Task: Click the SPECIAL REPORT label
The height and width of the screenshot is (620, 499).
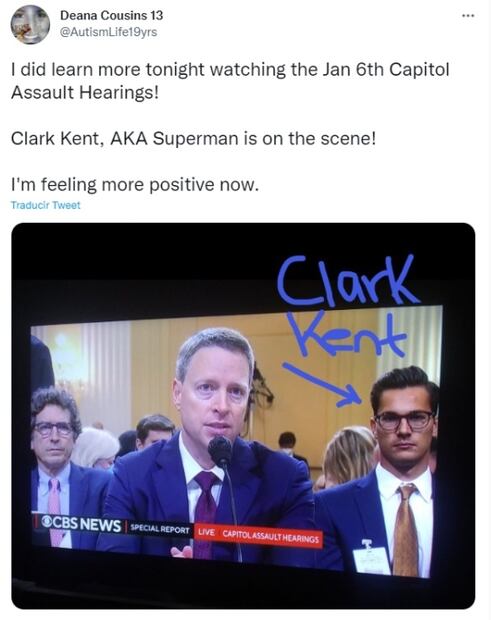Action: coord(160,529)
